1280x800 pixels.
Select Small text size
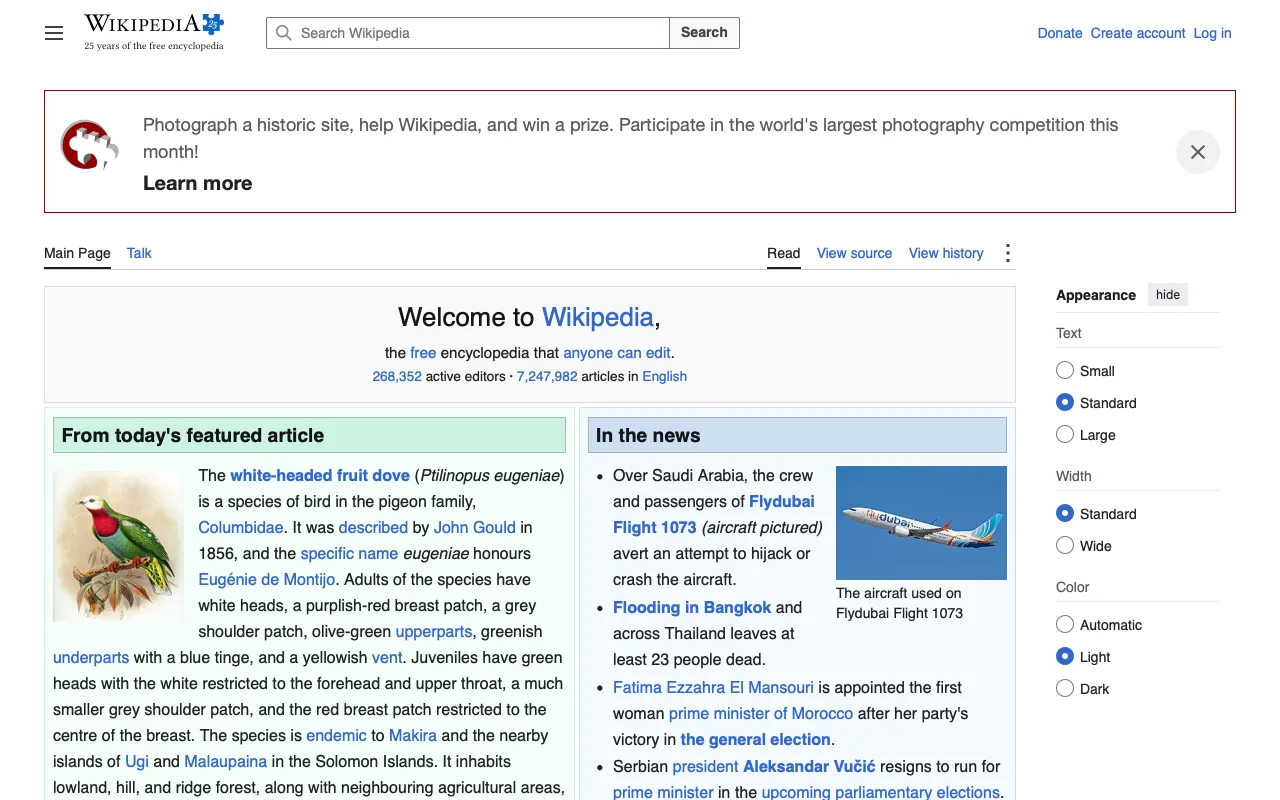pyautogui.click(x=1065, y=371)
